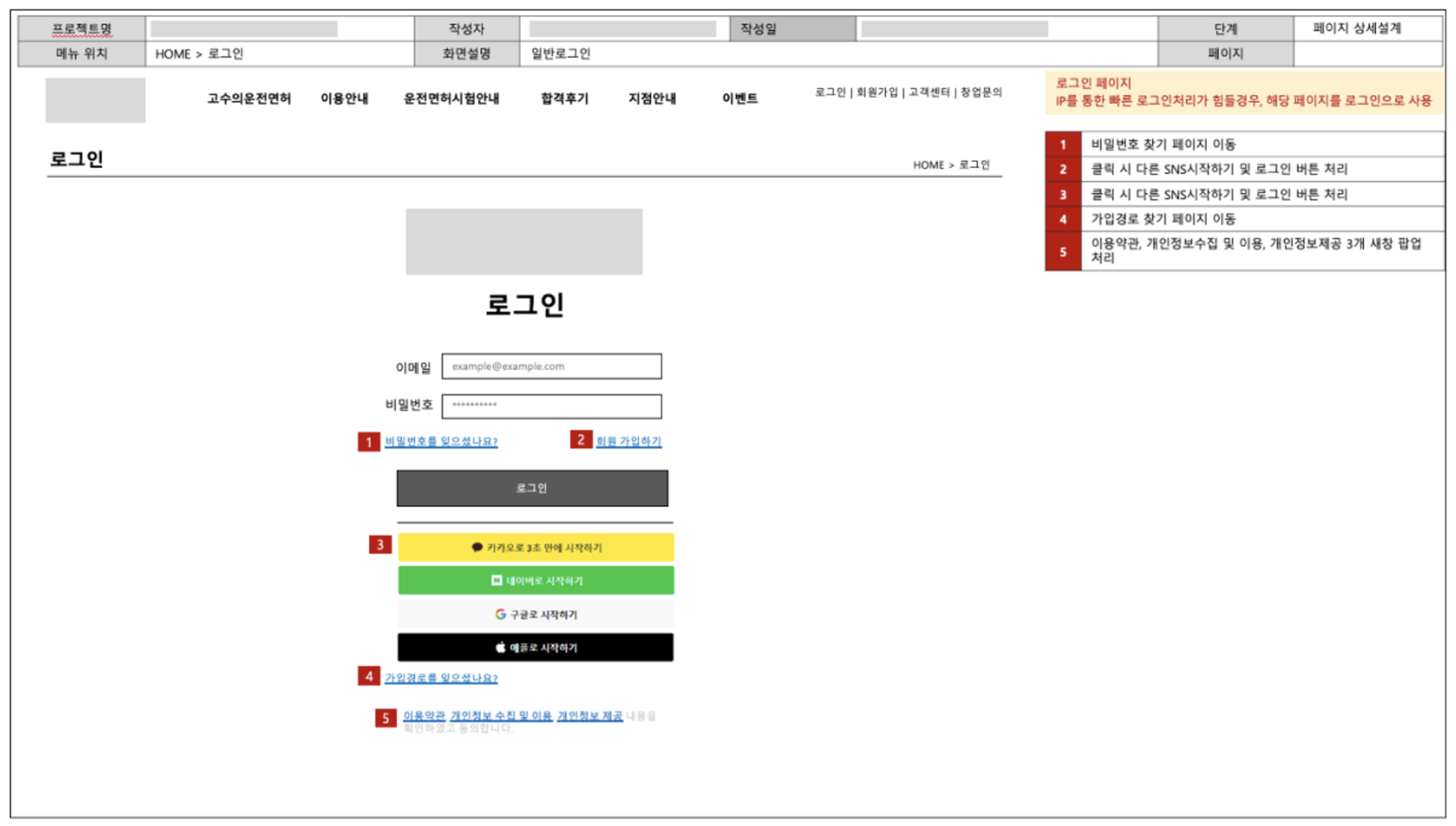Select 운전면허시험안내 in the navigation menu
Viewport: 1456px width, 826px height.
tap(451, 99)
